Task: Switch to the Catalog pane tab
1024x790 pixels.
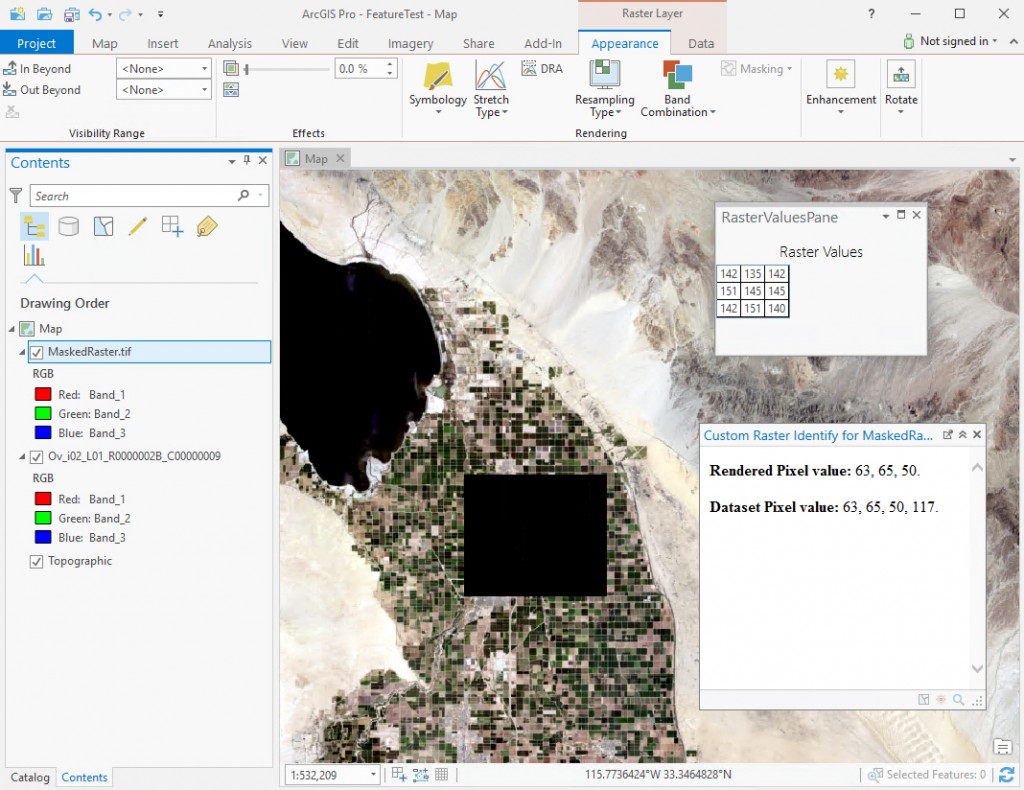Action: tap(30, 777)
